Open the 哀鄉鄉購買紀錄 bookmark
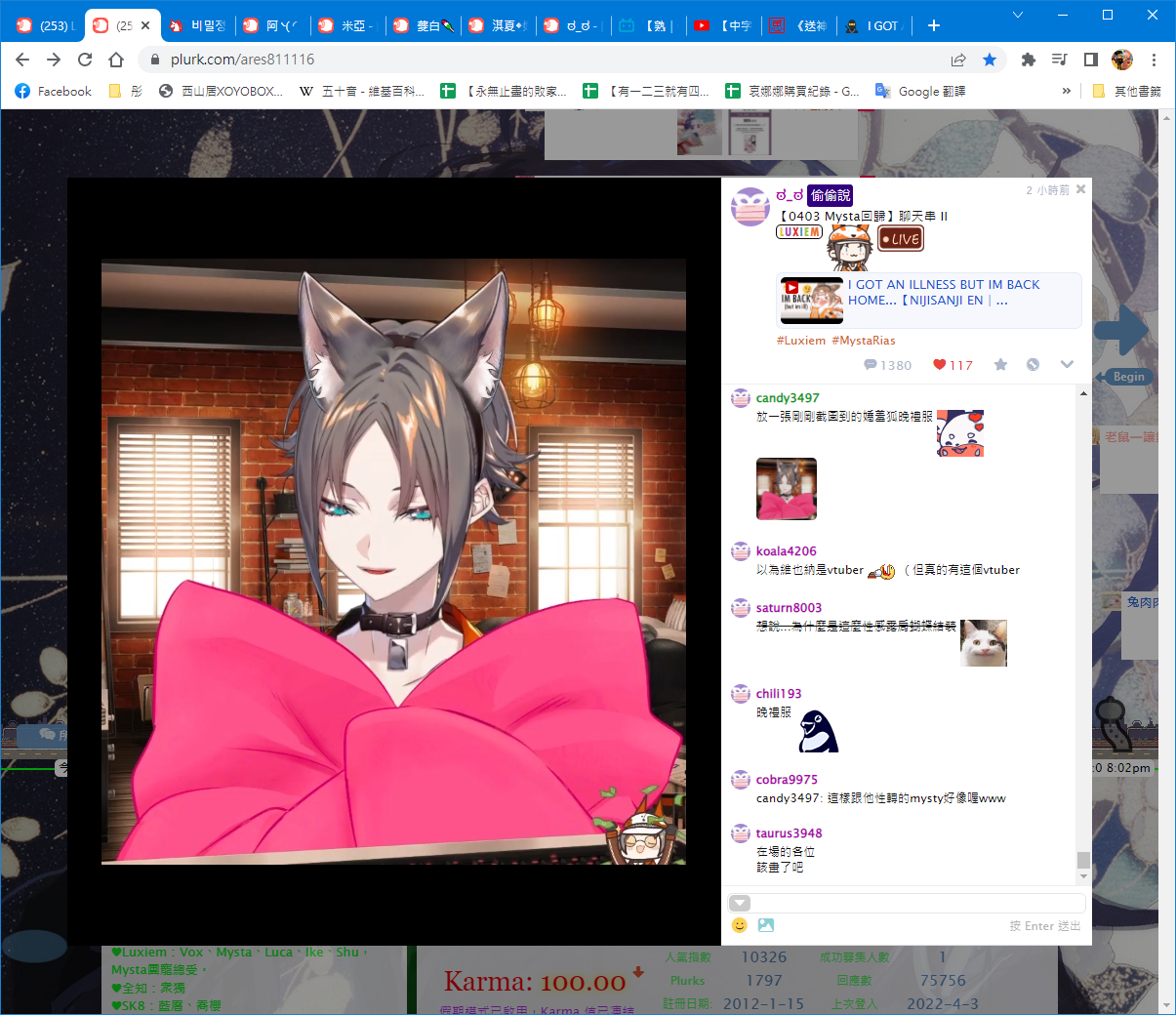Viewport: 1176px width, 1015px height. tap(792, 91)
